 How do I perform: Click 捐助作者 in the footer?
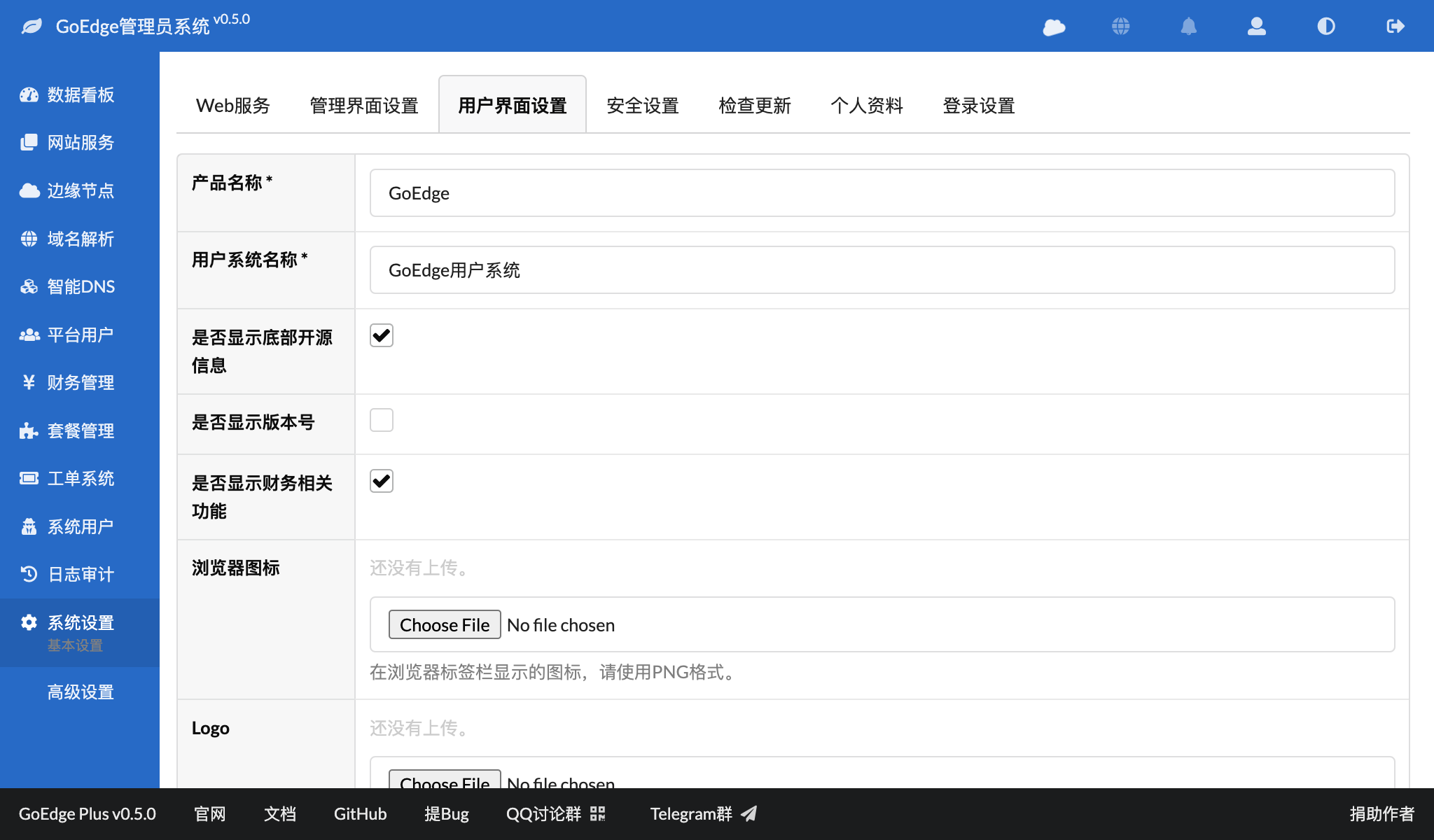(1382, 813)
